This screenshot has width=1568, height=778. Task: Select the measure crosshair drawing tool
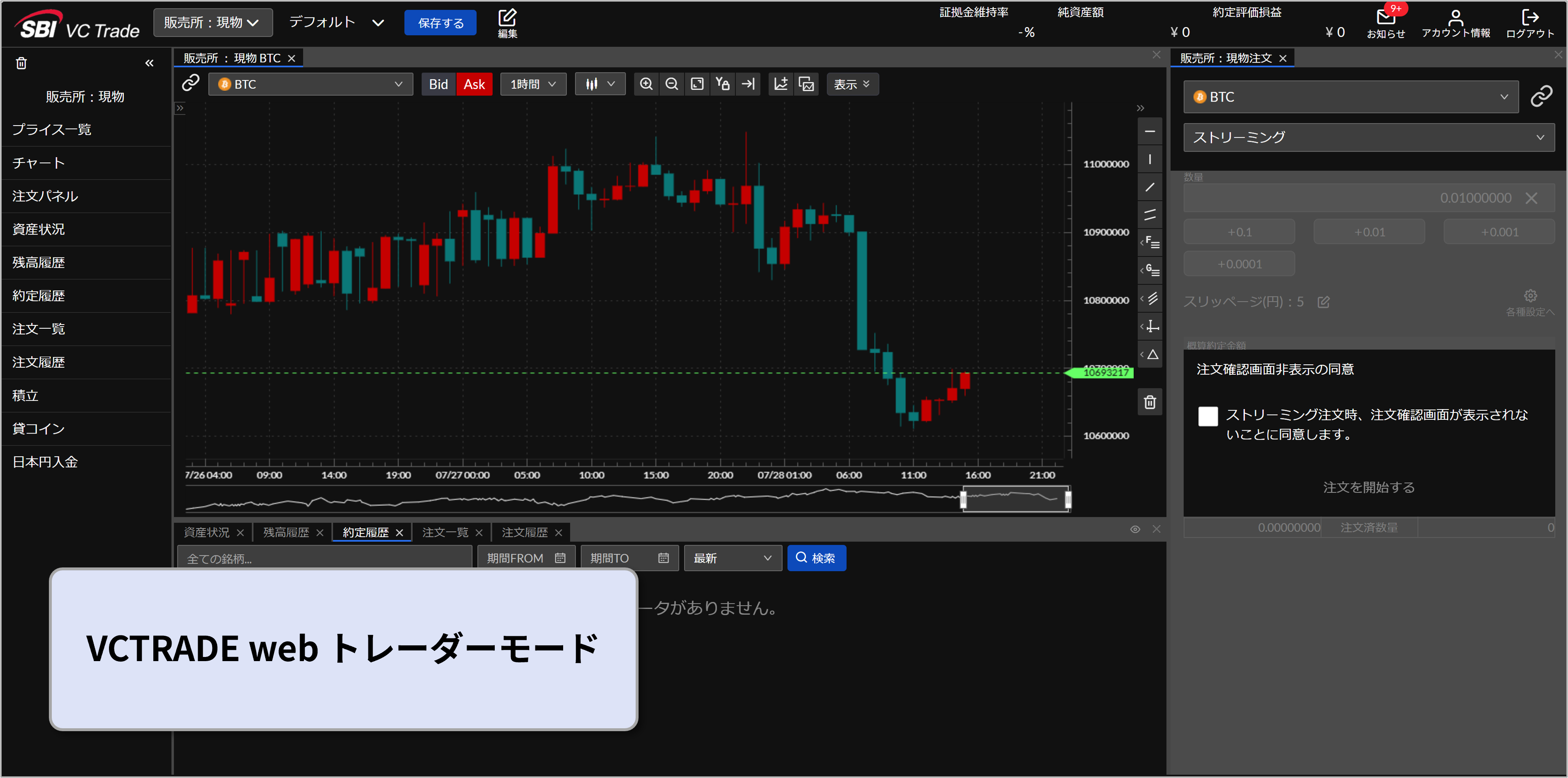pos(1150,326)
